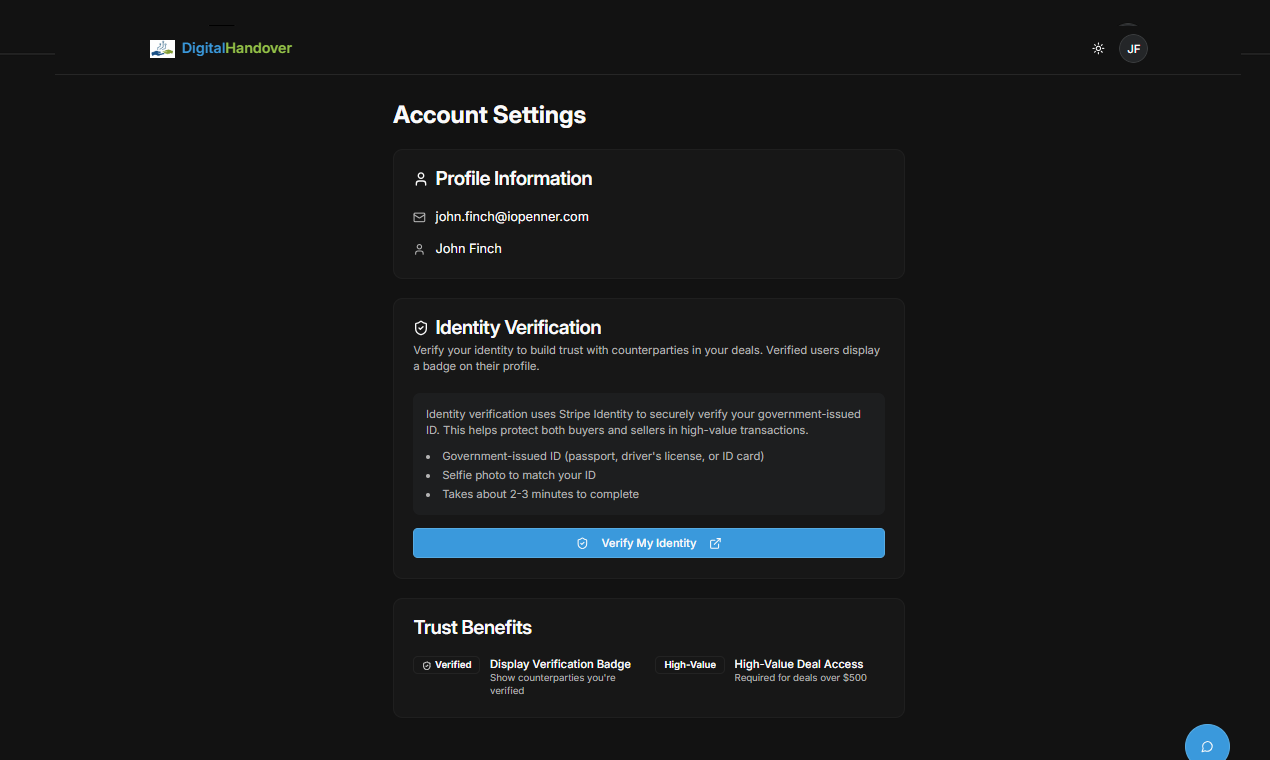Click the High-Value Deal Access text

point(799,664)
